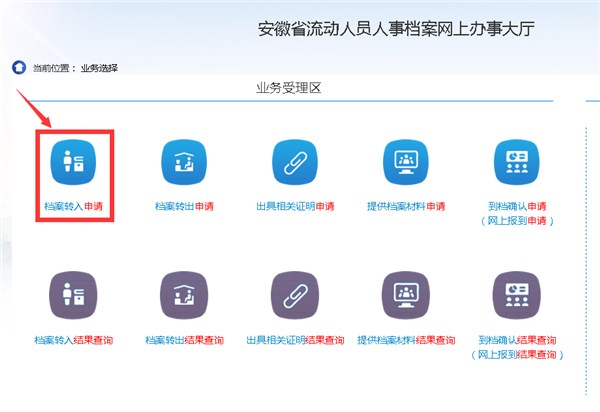This screenshot has height=412, width=600.
Task: Click the 安徽省流动人员人事档案网上办事大厅 title
Action: tap(396, 29)
